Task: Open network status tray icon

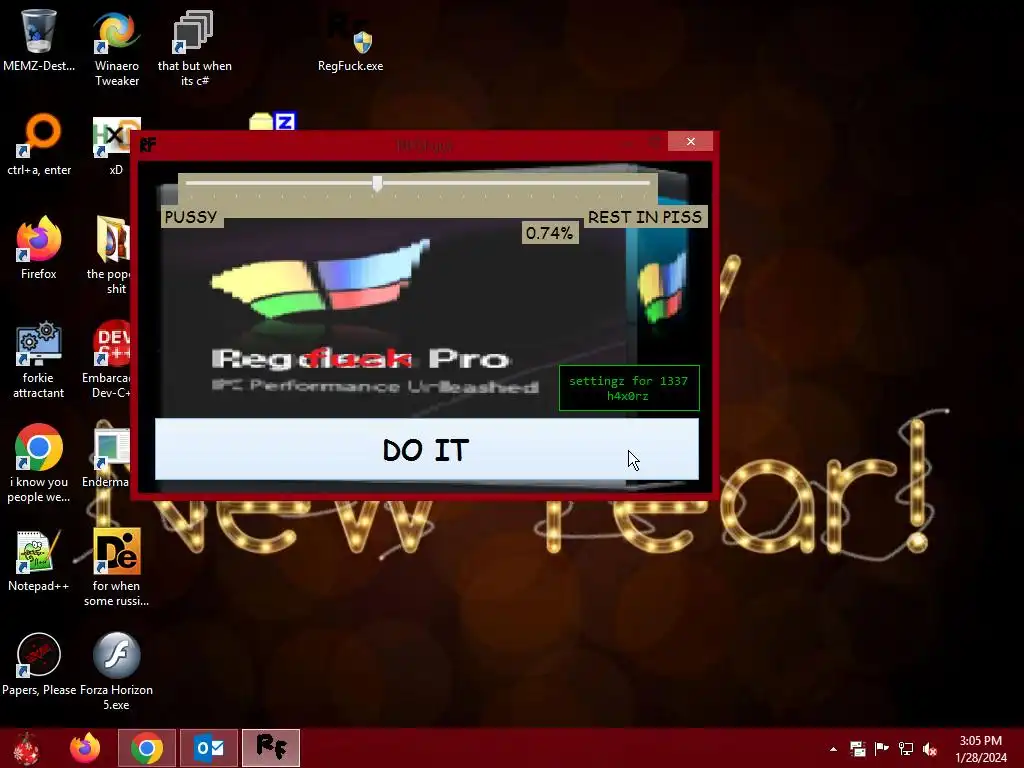Action: tap(906, 748)
